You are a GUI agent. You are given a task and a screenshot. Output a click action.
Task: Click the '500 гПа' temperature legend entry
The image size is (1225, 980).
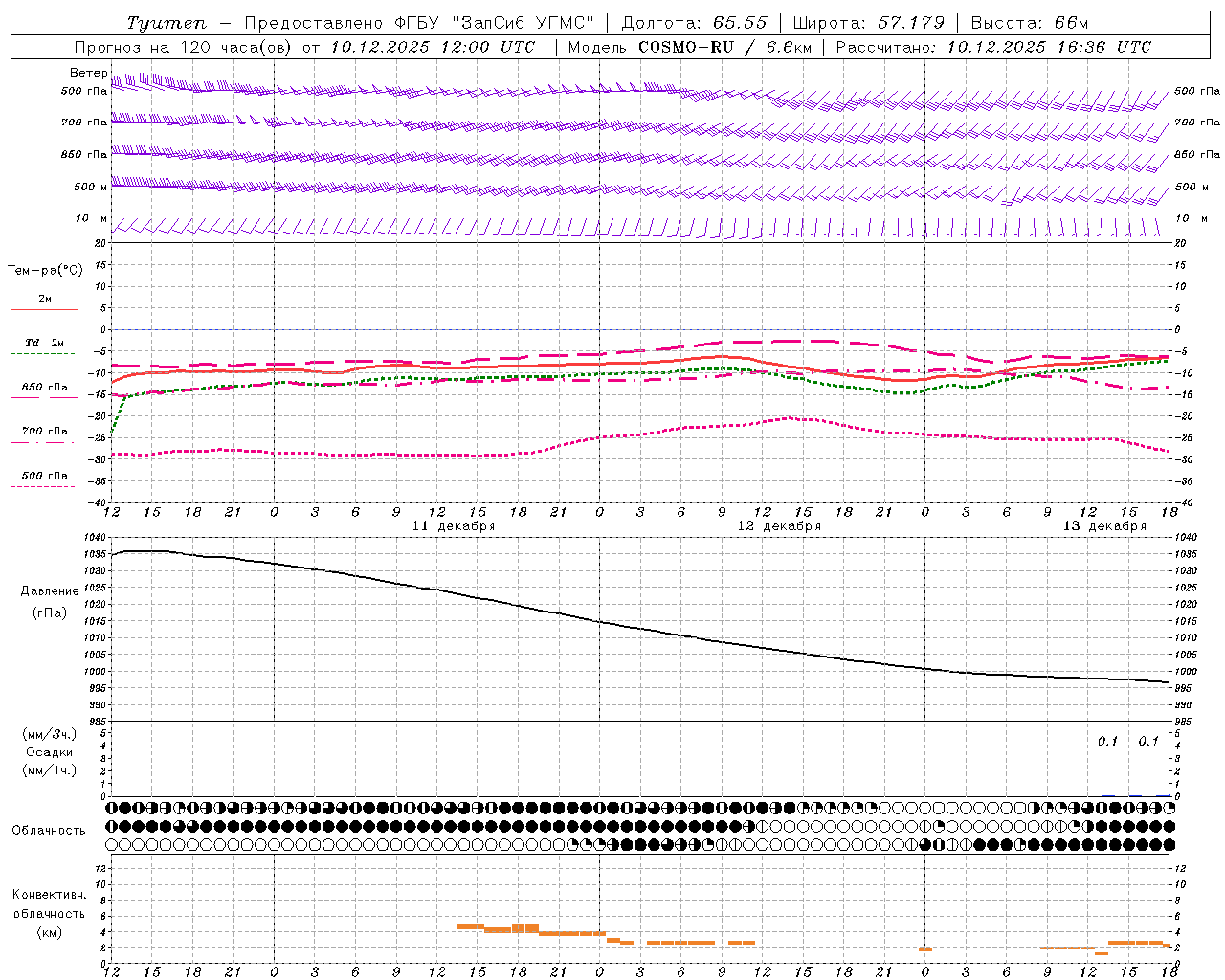[x=45, y=476]
